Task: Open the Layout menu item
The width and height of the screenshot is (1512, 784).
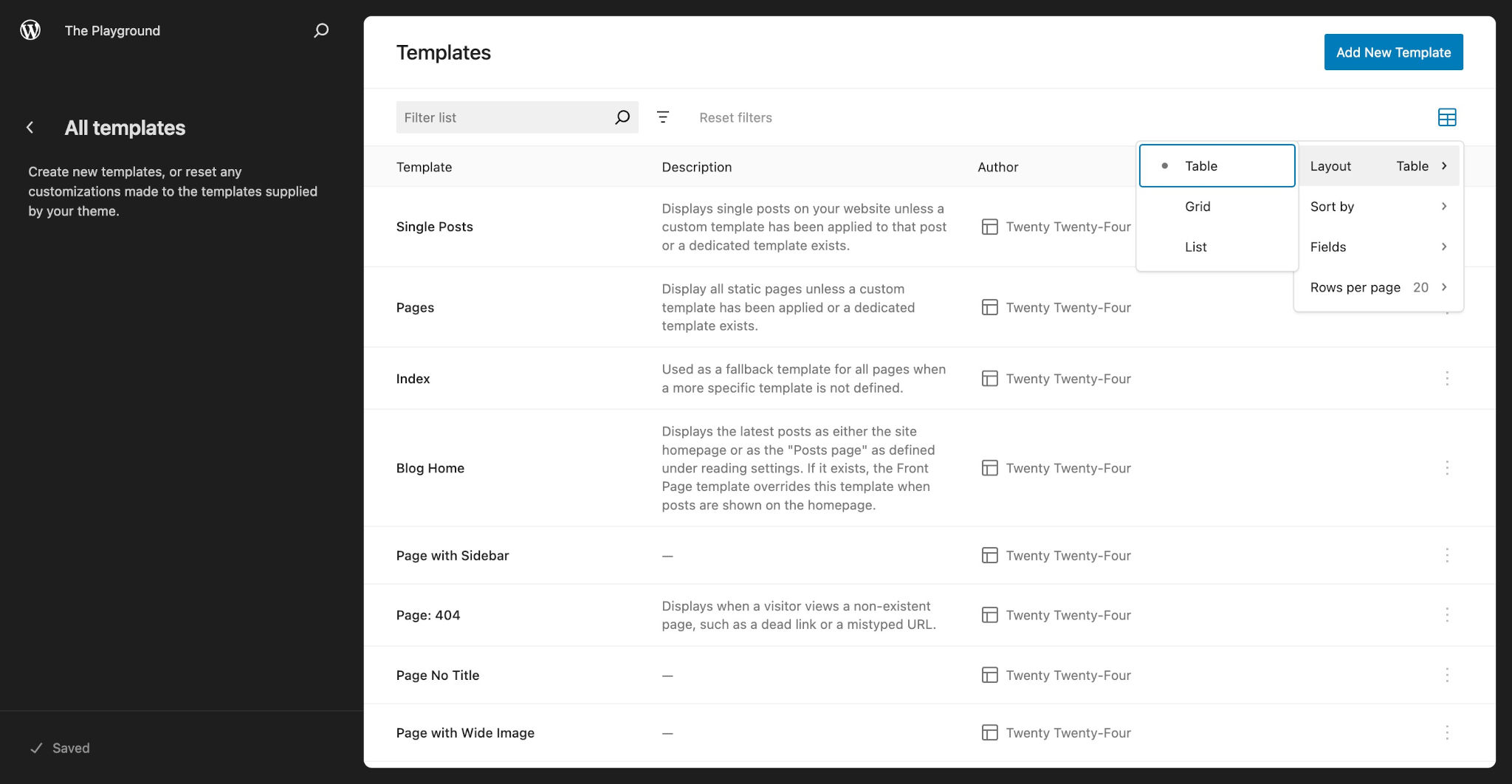Action: 1378,166
